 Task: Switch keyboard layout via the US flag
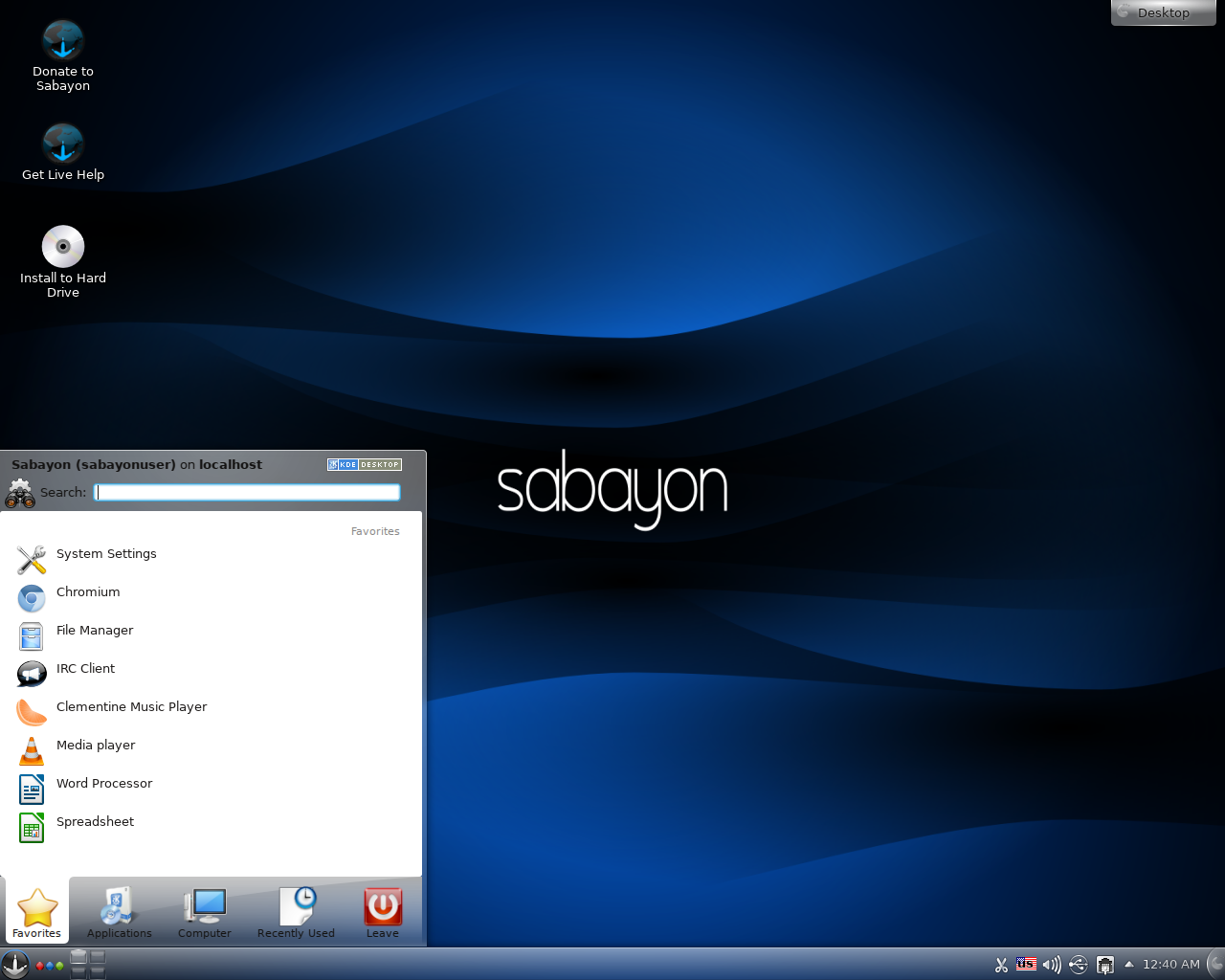tap(1027, 965)
